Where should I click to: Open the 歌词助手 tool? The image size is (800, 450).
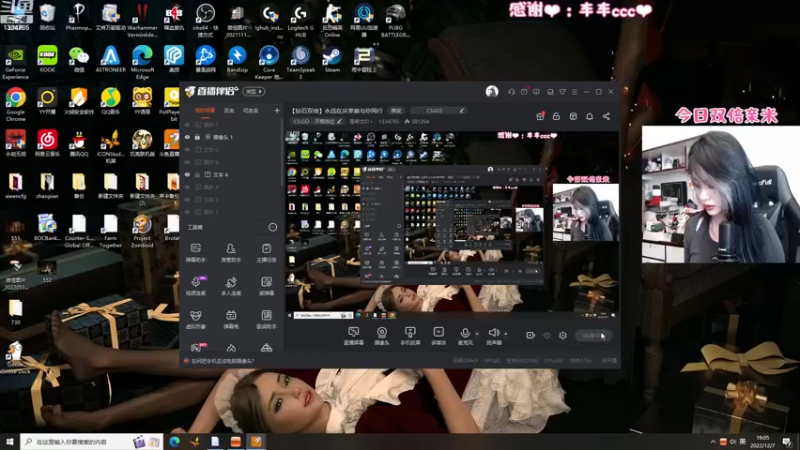point(266,319)
